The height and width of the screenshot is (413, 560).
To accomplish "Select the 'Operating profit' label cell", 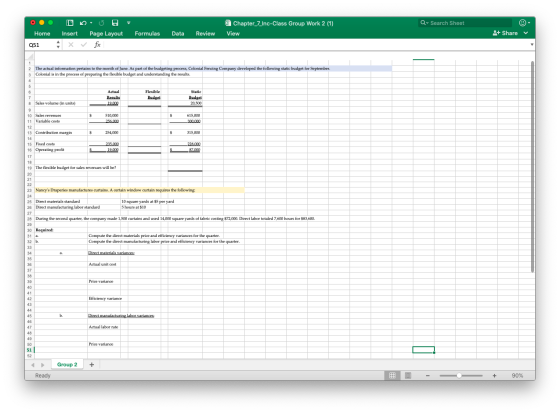I will click(x=61, y=150).
